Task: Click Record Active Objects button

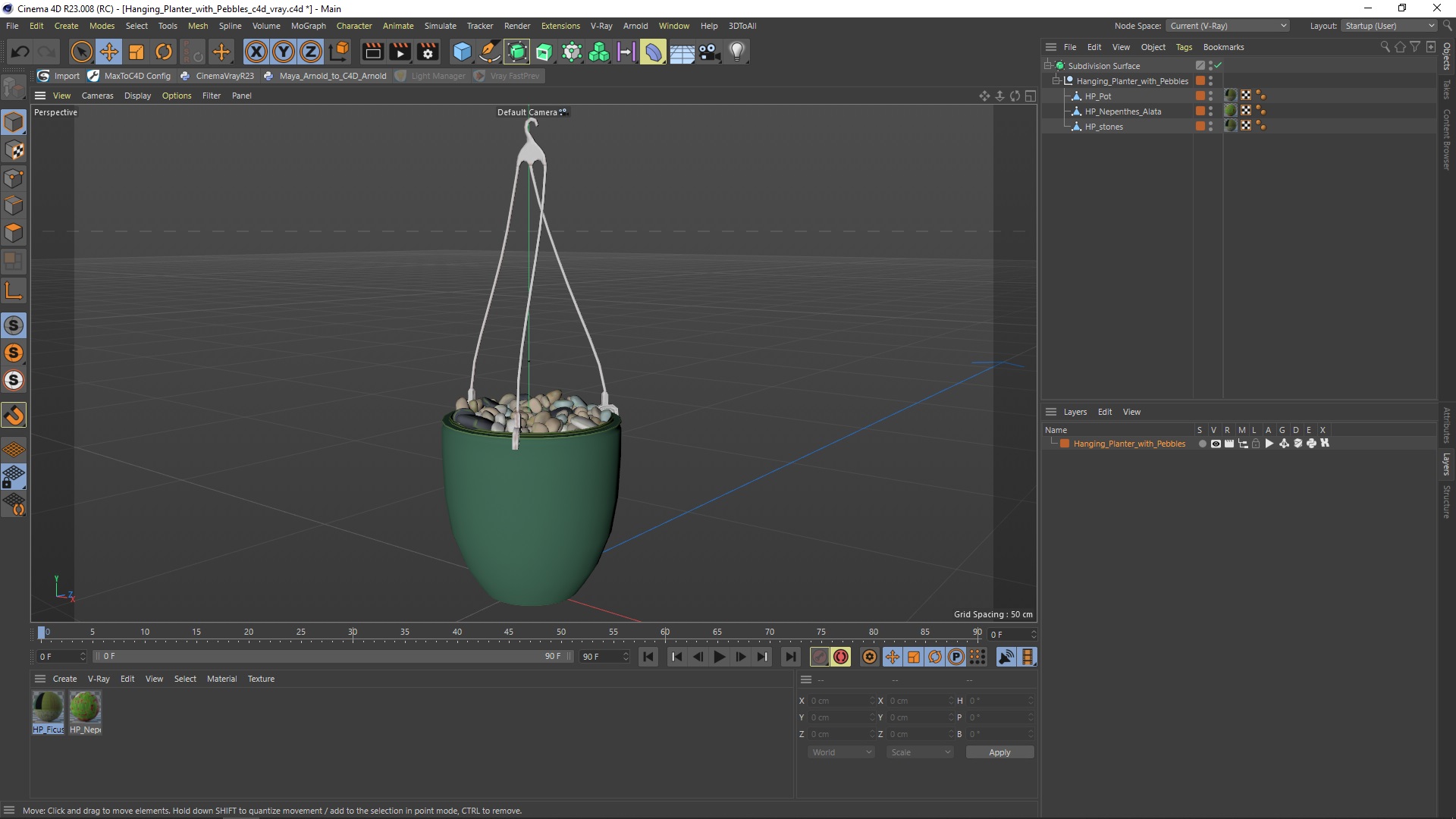Action: [820, 657]
